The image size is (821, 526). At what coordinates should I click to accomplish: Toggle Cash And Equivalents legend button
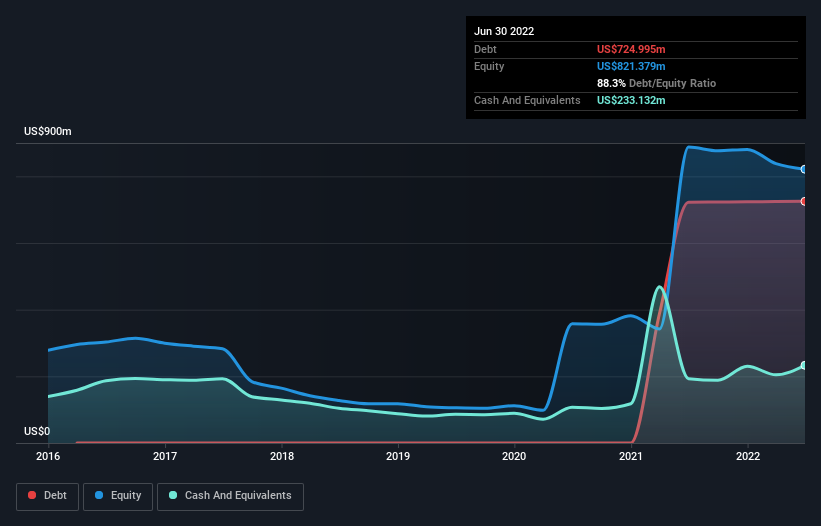point(230,496)
